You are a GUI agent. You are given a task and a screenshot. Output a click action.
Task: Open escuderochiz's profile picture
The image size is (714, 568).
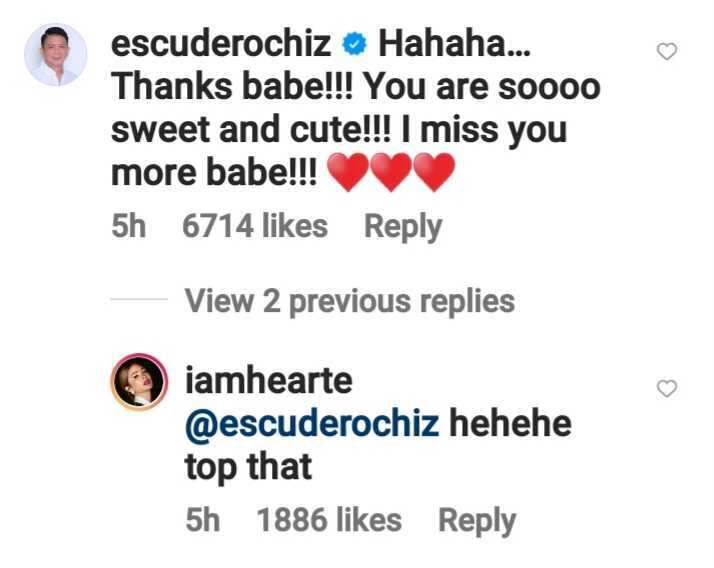point(56,55)
